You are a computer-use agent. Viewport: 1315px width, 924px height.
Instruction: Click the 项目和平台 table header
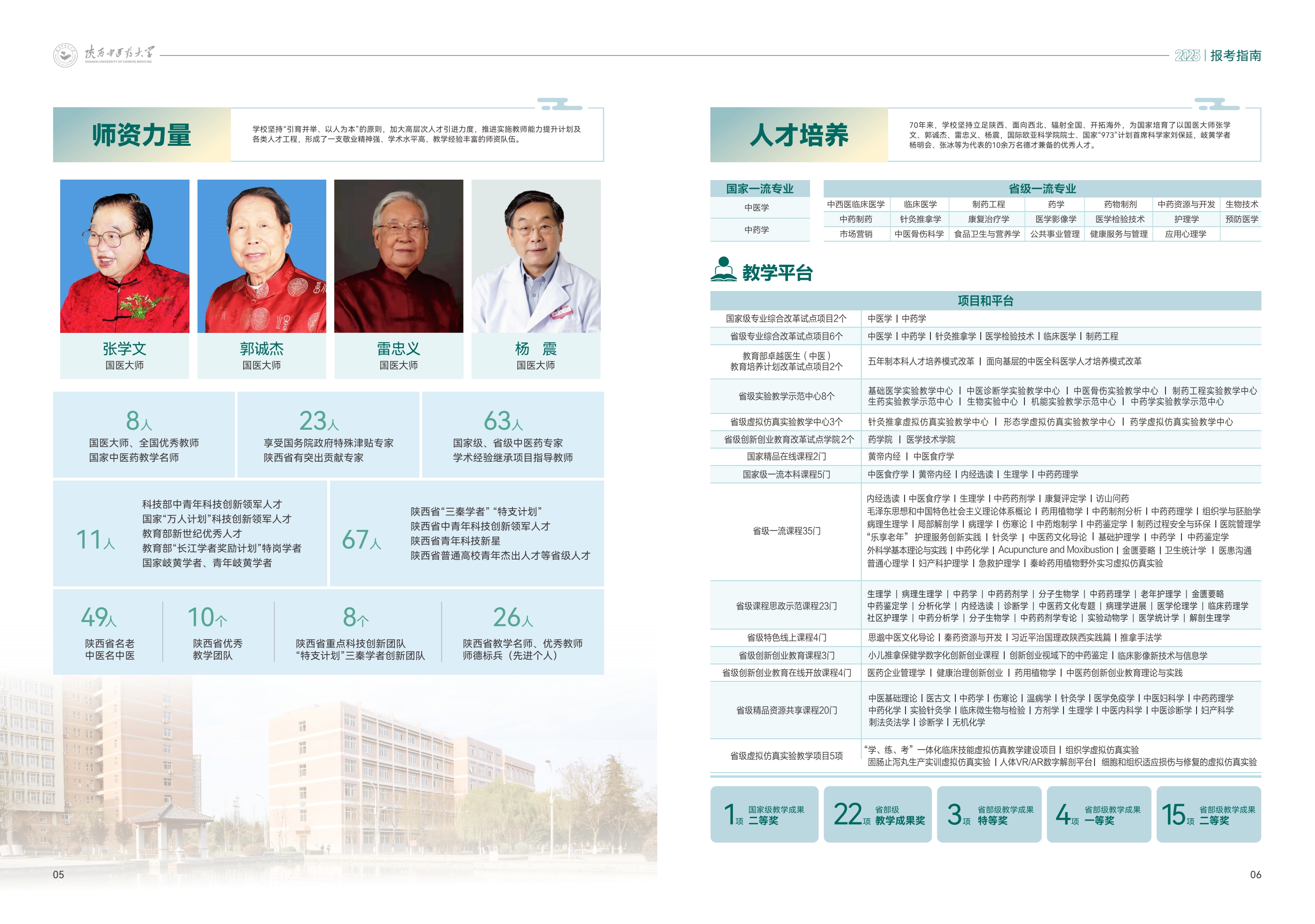tap(985, 301)
